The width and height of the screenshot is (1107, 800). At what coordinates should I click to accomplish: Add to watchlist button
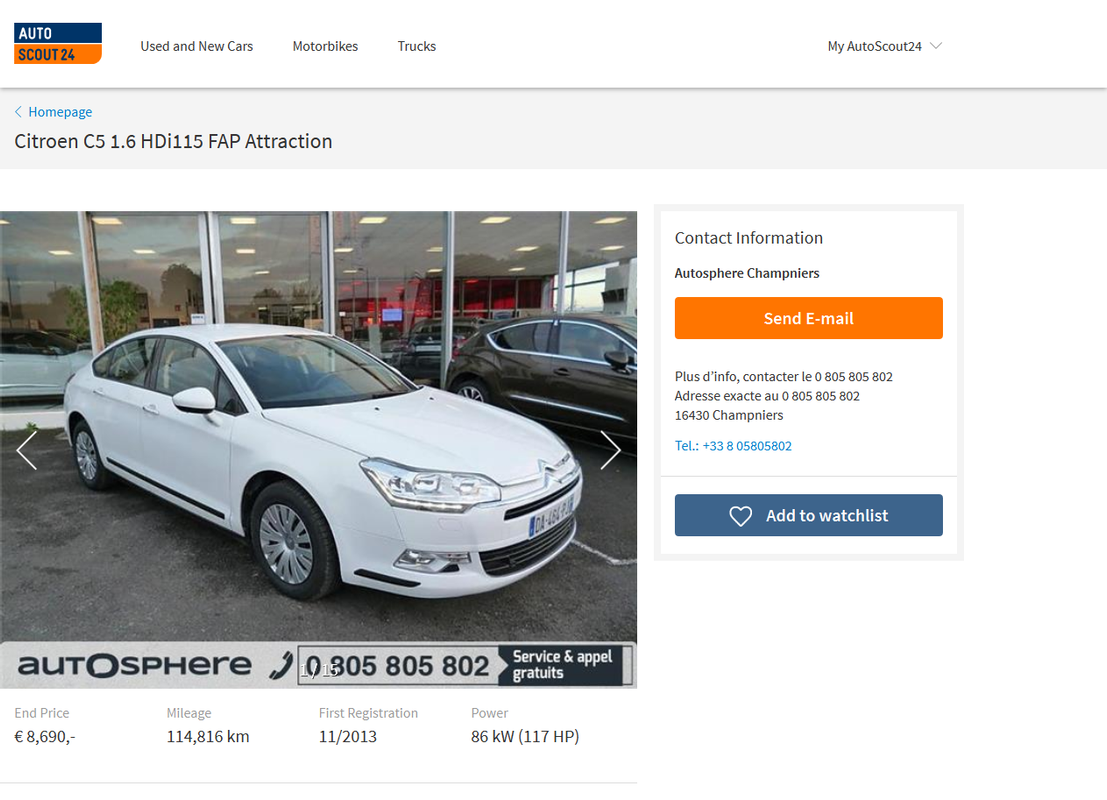(x=808, y=515)
